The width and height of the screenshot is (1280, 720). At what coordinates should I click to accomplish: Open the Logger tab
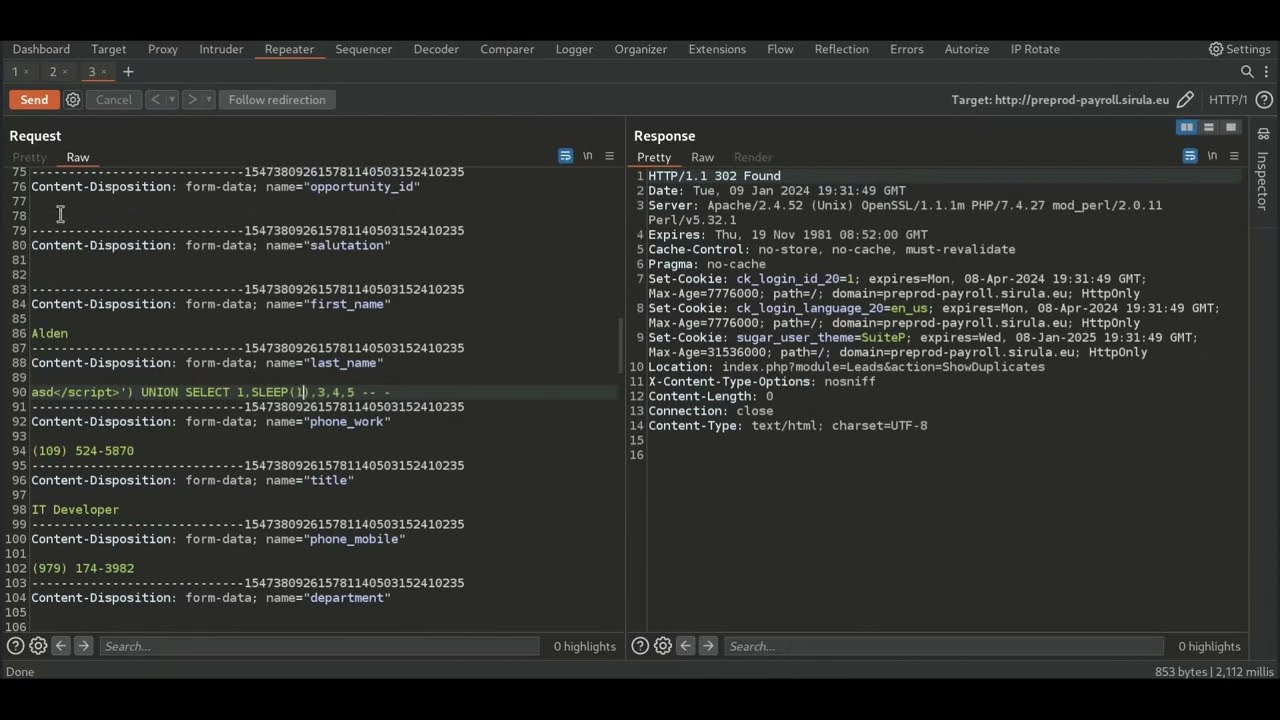tap(574, 49)
